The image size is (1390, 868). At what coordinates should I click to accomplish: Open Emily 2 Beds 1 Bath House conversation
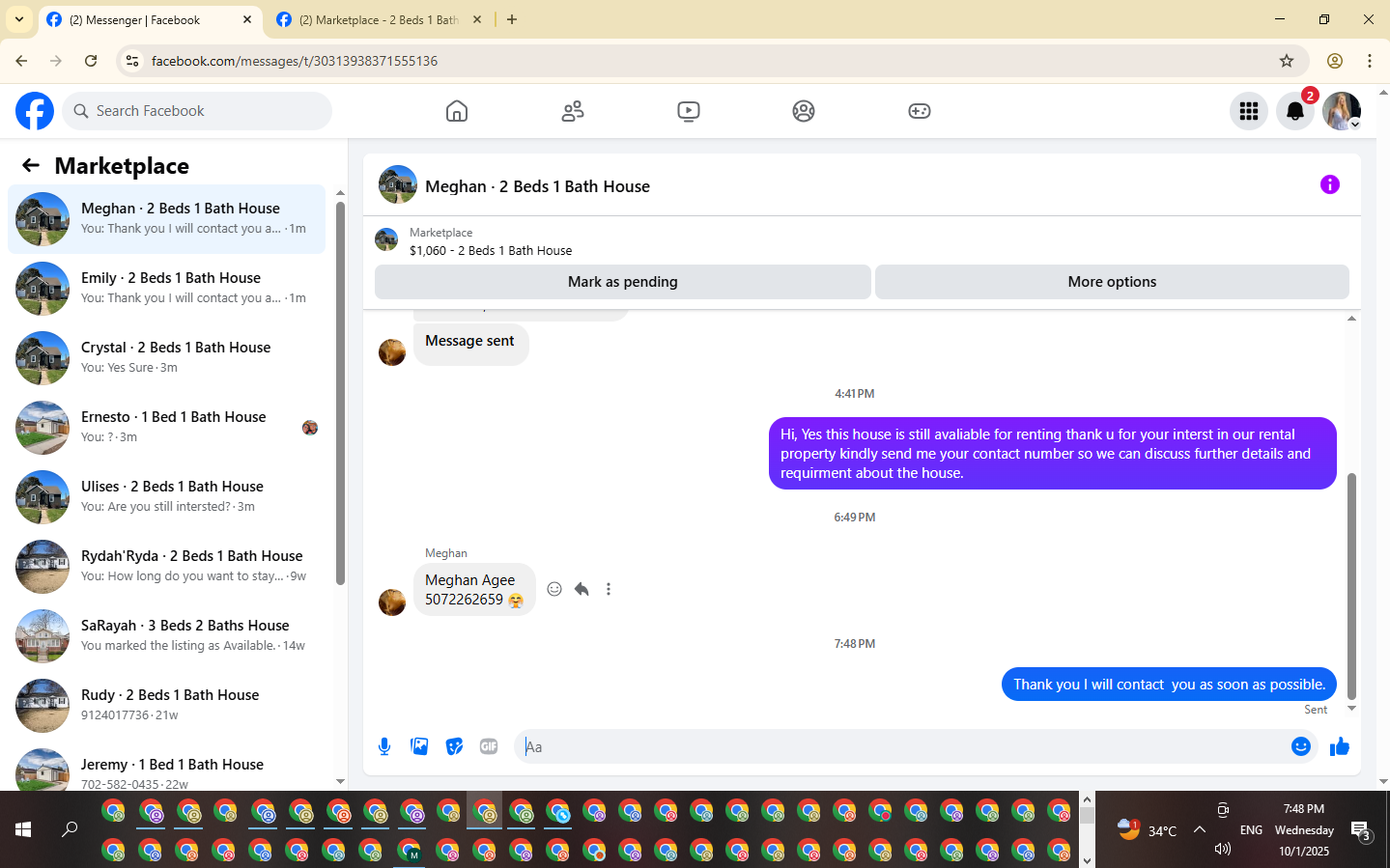(x=166, y=289)
